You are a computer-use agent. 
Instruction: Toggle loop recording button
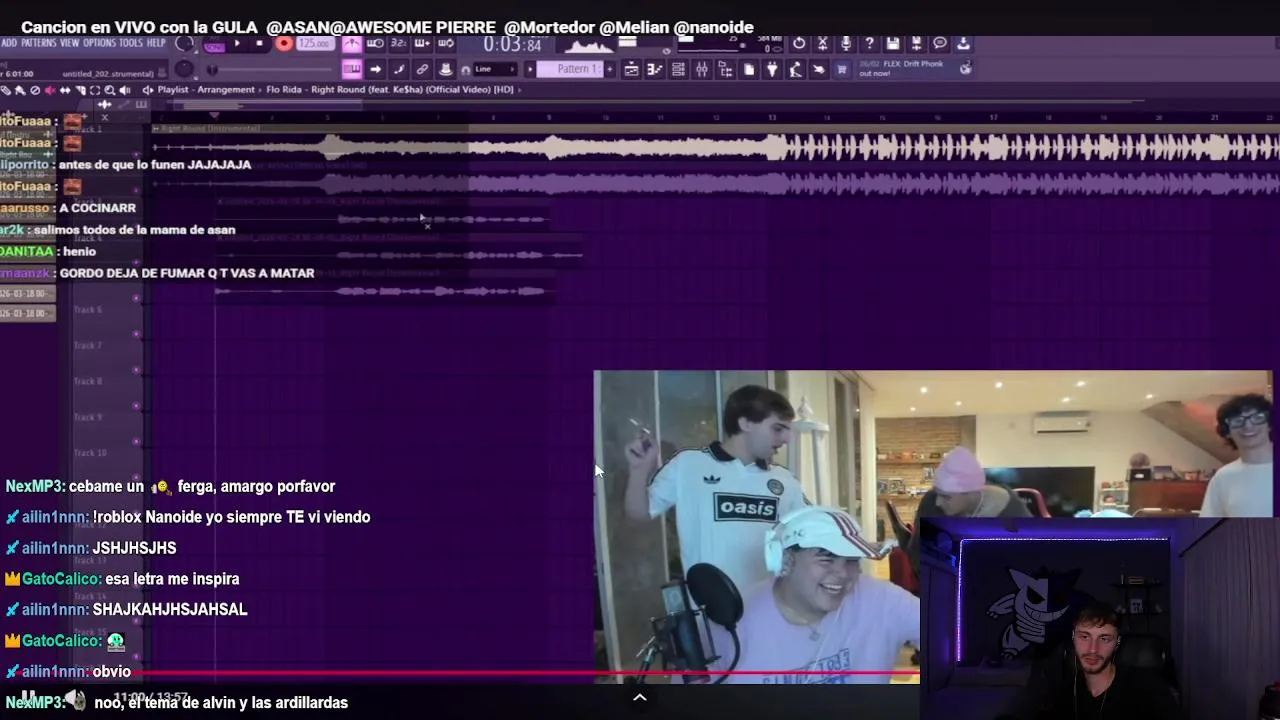coord(445,43)
